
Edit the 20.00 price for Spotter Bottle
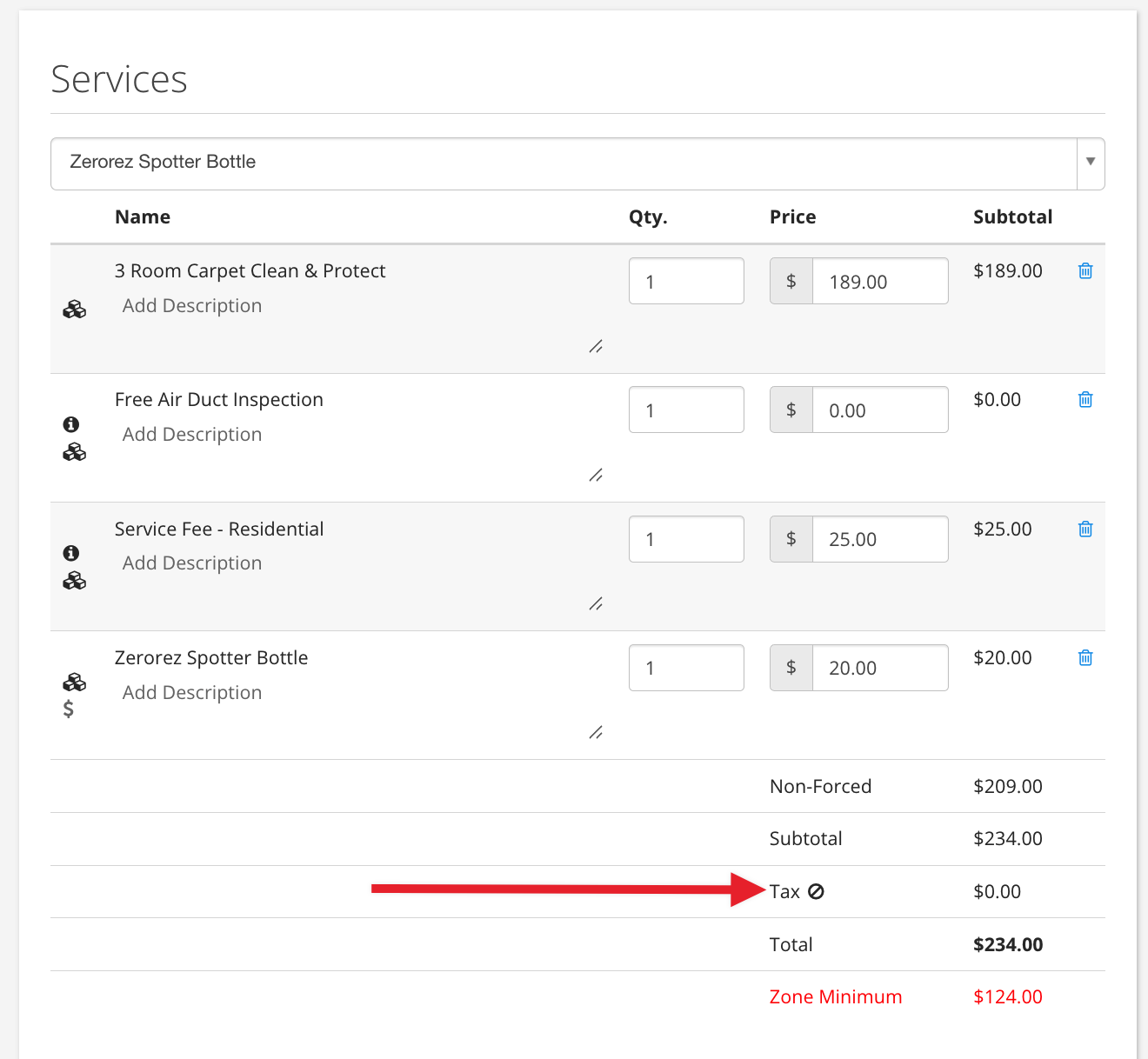(x=880, y=668)
